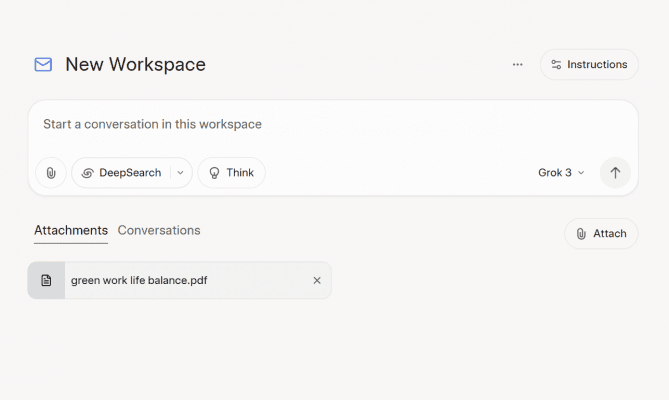This screenshot has height=400, width=669.
Task: Remove green work life balance.pdf attachment
Action: (317, 281)
